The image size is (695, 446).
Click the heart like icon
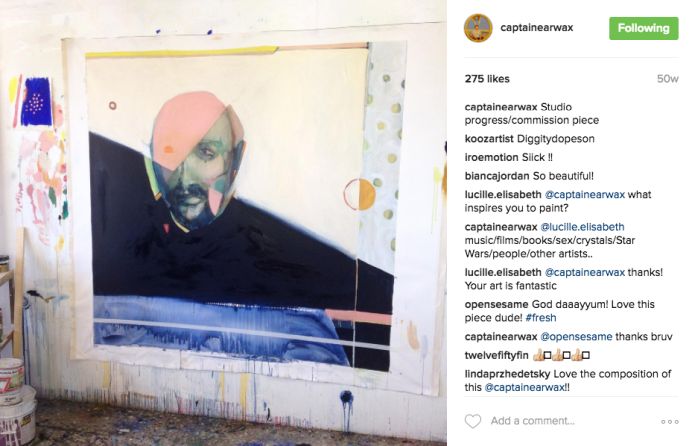point(472,421)
